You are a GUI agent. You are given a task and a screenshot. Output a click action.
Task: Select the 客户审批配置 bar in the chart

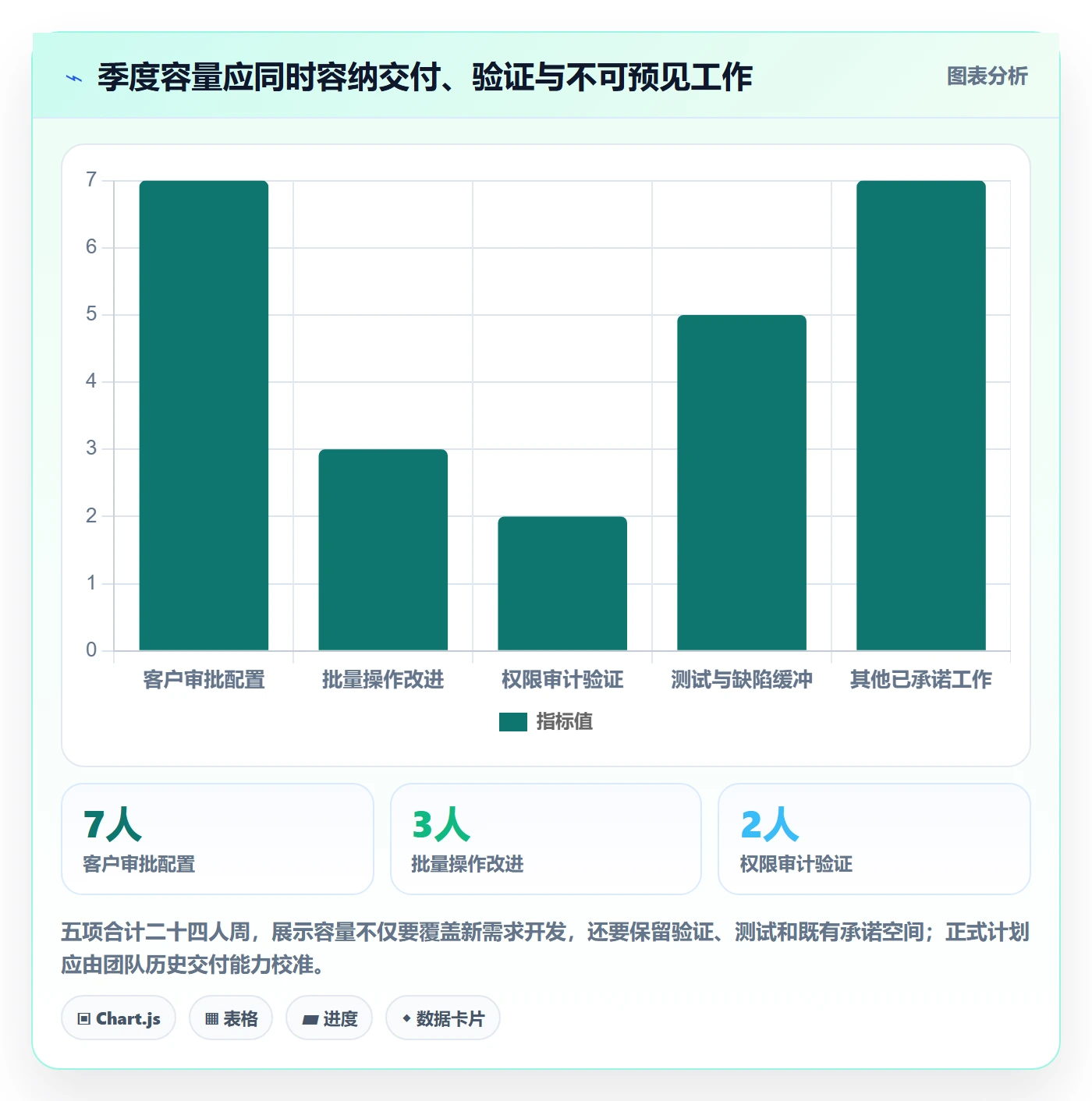point(204,416)
